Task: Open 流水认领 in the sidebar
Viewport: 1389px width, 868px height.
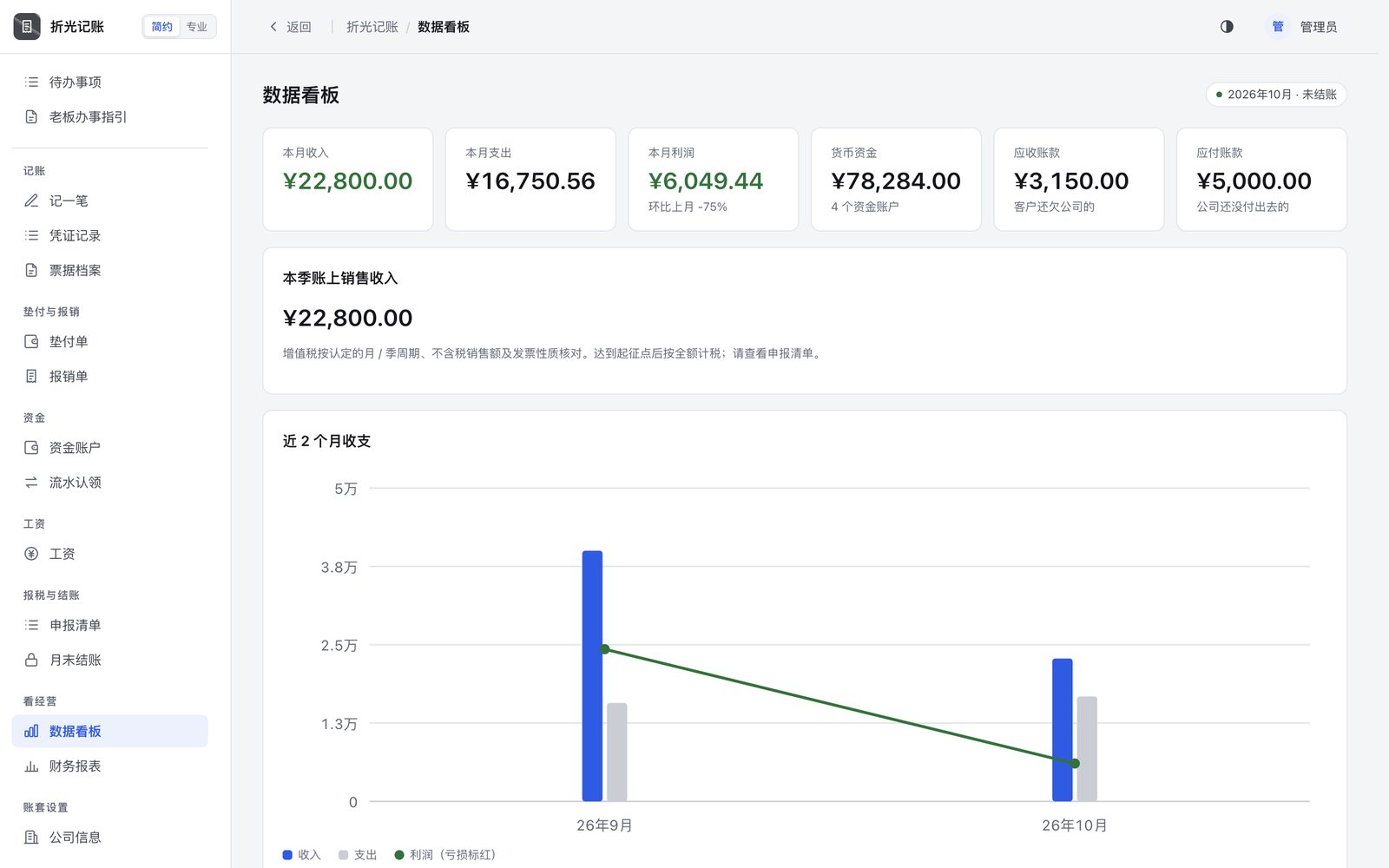Action: tap(110, 482)
